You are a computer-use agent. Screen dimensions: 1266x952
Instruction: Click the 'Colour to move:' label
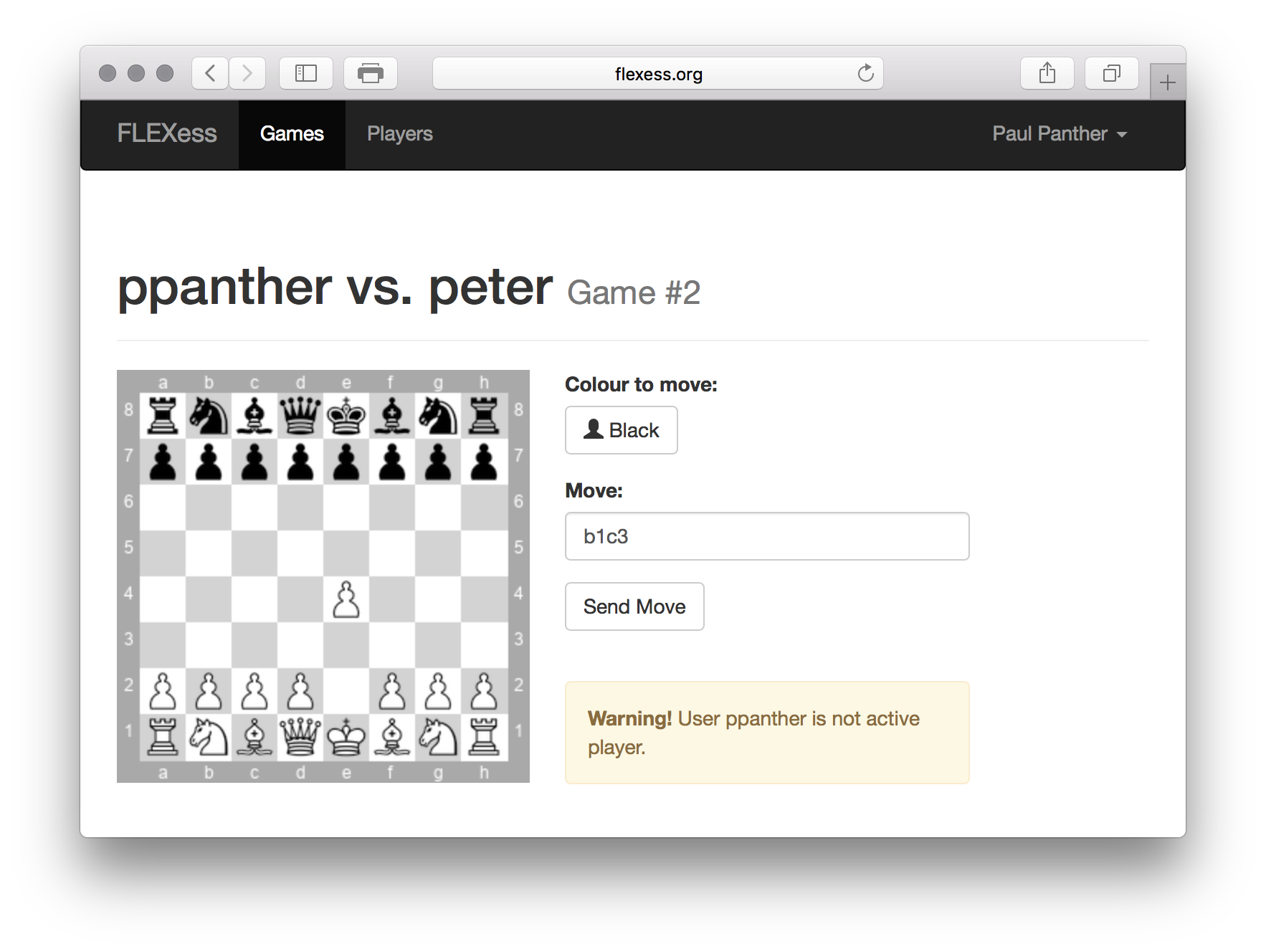[641, 385]
